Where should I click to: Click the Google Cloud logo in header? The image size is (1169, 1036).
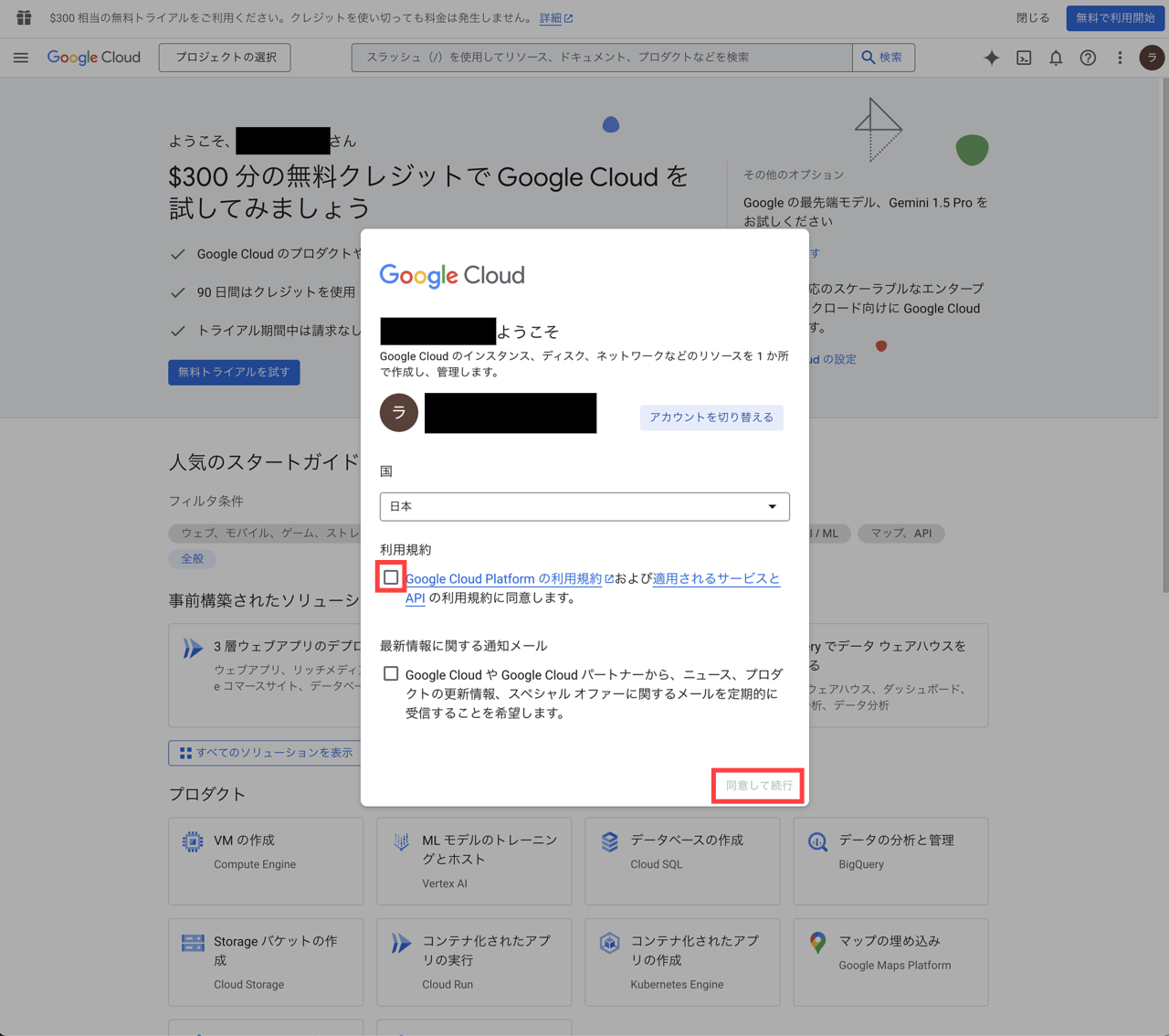click(94, 58)
